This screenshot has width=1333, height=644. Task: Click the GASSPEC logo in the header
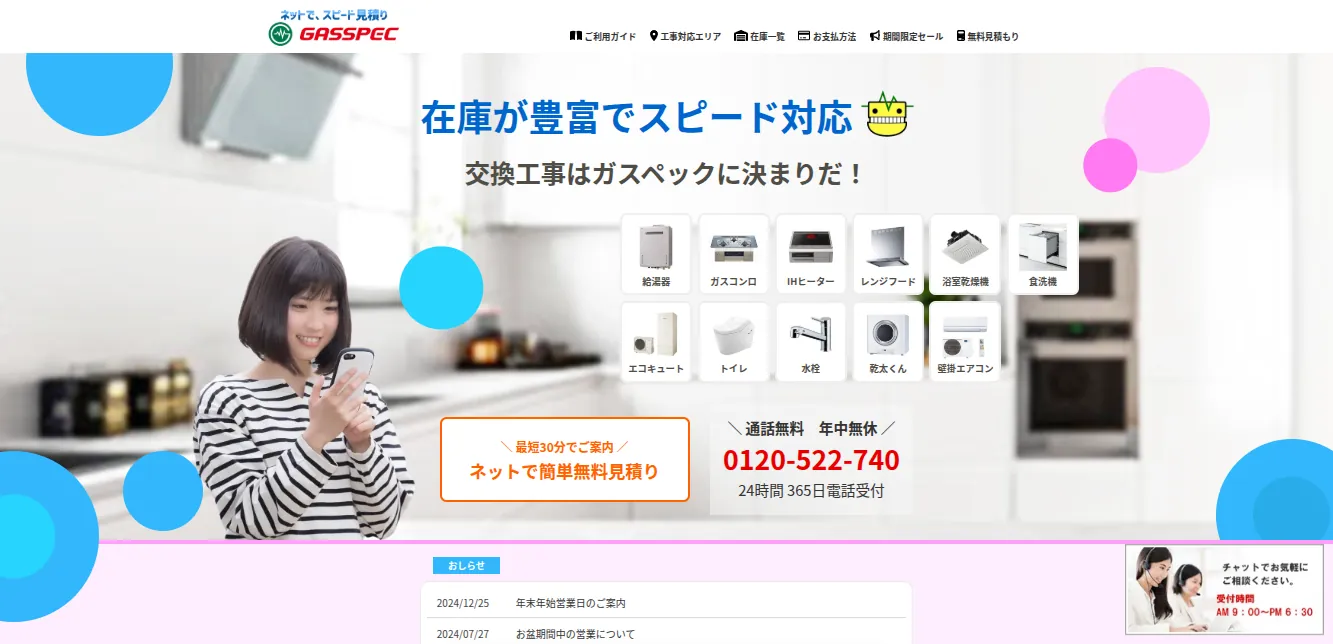pos(334,27)
